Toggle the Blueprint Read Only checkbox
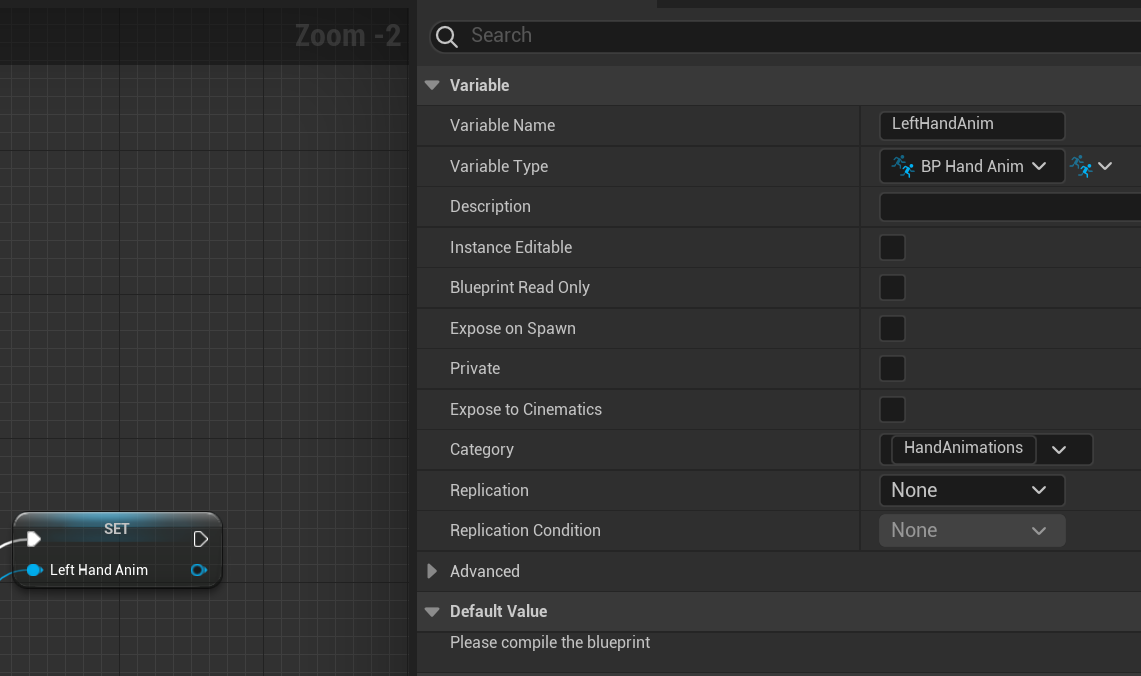This screenshot has height=676, width=1141. (892, 288)
